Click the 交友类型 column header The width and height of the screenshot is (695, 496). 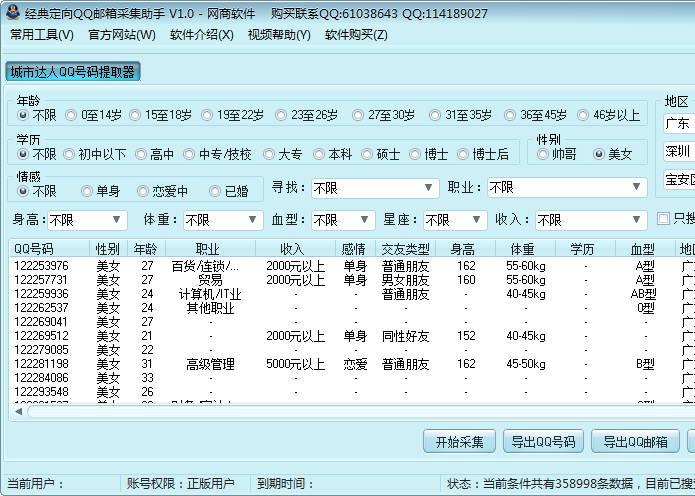coord(406,249)
